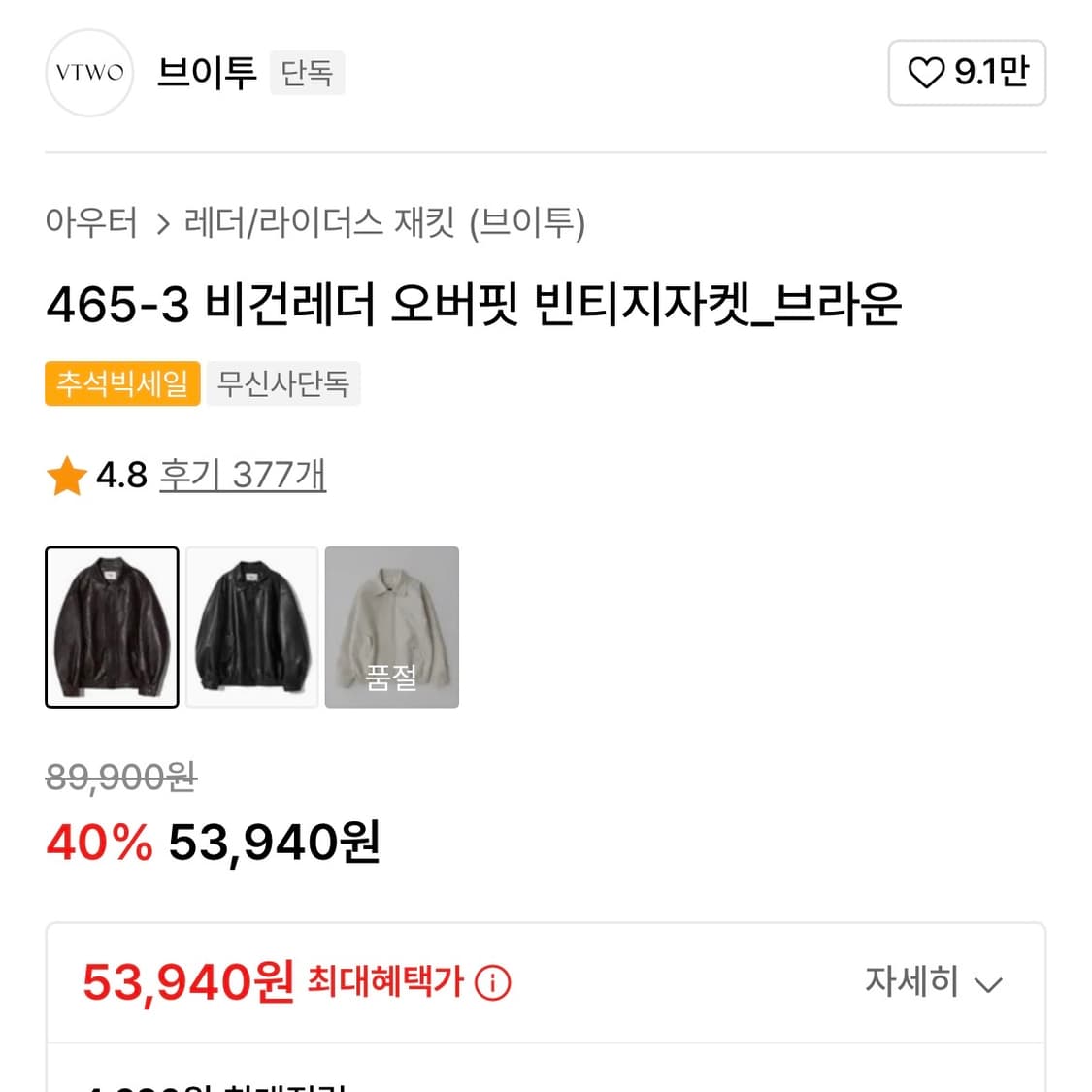
Task: Click the 4.8 rating score
Action: coord(121,476)
